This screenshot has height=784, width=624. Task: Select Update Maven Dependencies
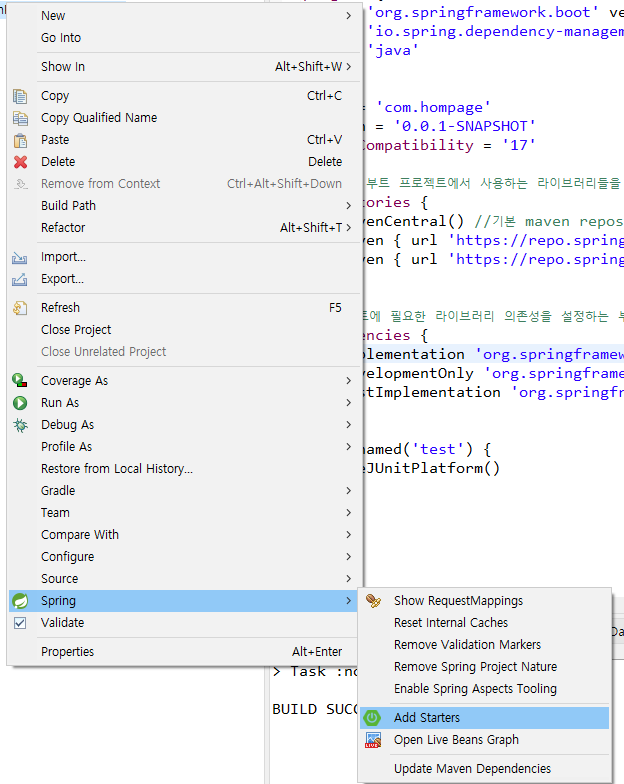(x=484, y=769)
